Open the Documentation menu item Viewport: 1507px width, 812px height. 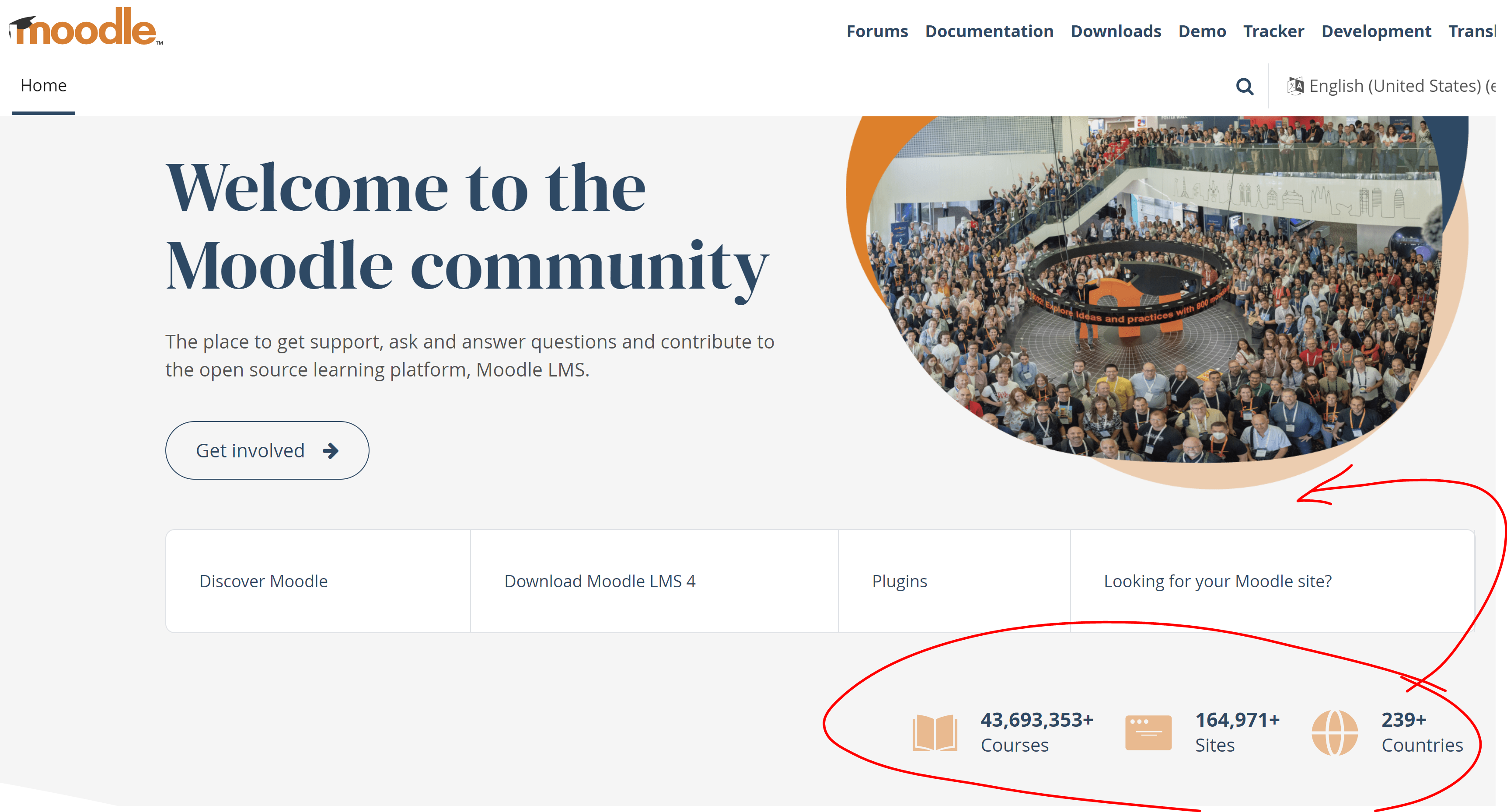(x=989, y=31)
